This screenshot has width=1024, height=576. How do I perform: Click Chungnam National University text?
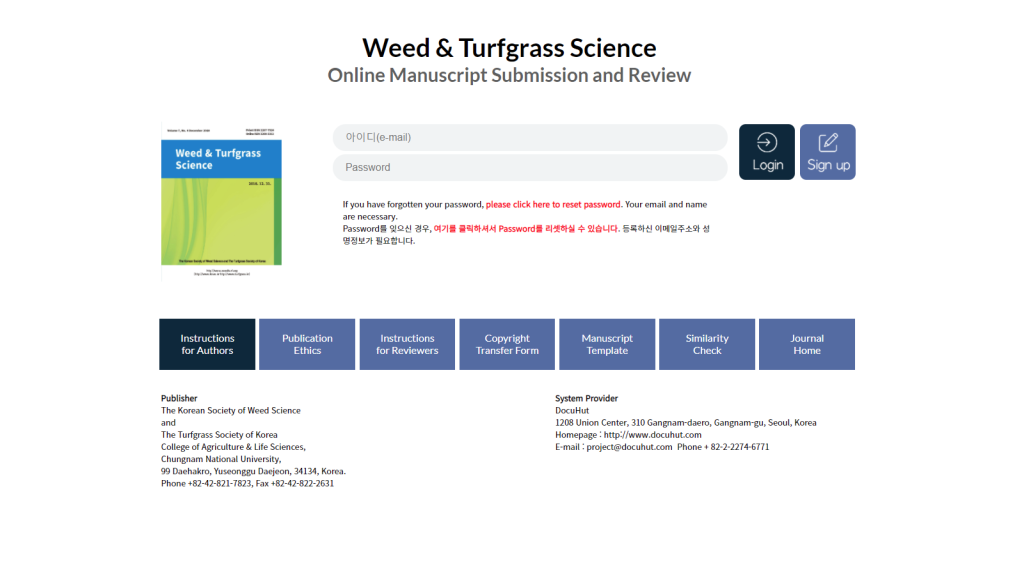tap(221, 459)
